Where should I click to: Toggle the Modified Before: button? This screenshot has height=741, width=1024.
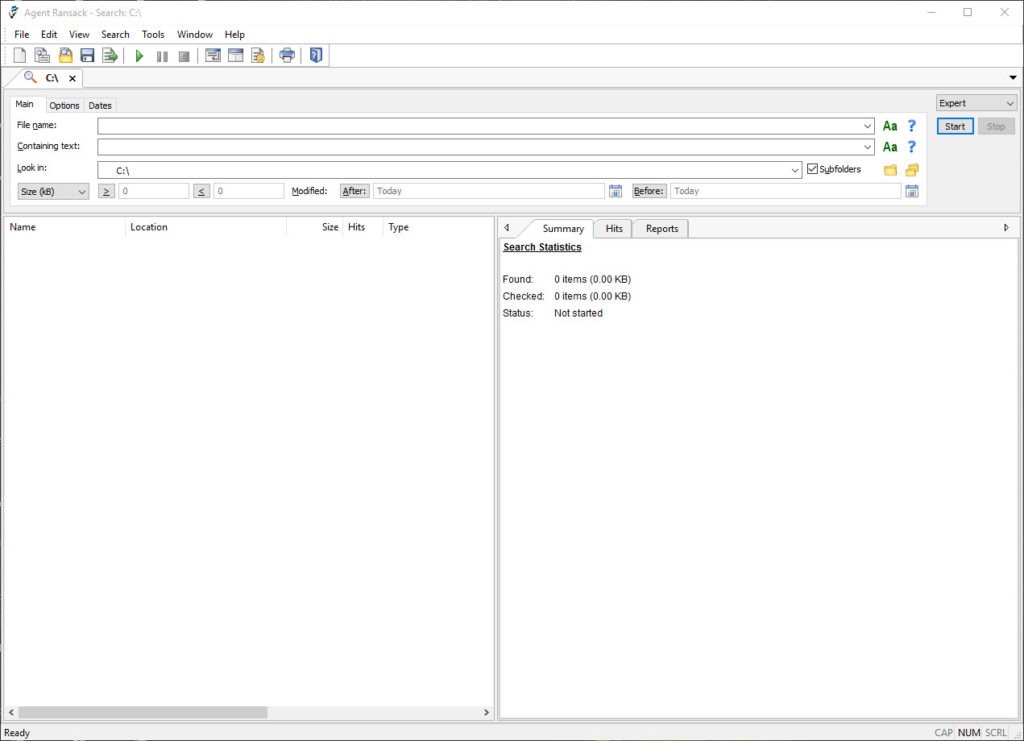[649, 191]
